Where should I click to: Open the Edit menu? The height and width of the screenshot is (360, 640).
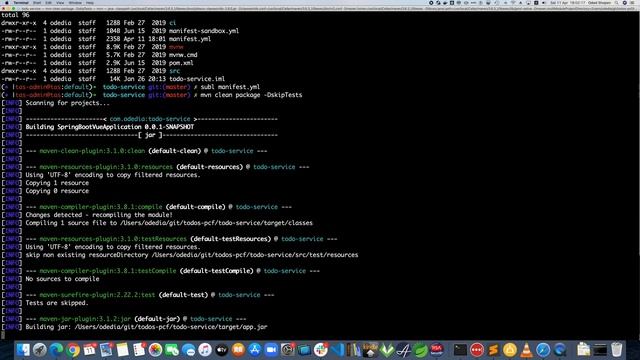pos(48,2)
